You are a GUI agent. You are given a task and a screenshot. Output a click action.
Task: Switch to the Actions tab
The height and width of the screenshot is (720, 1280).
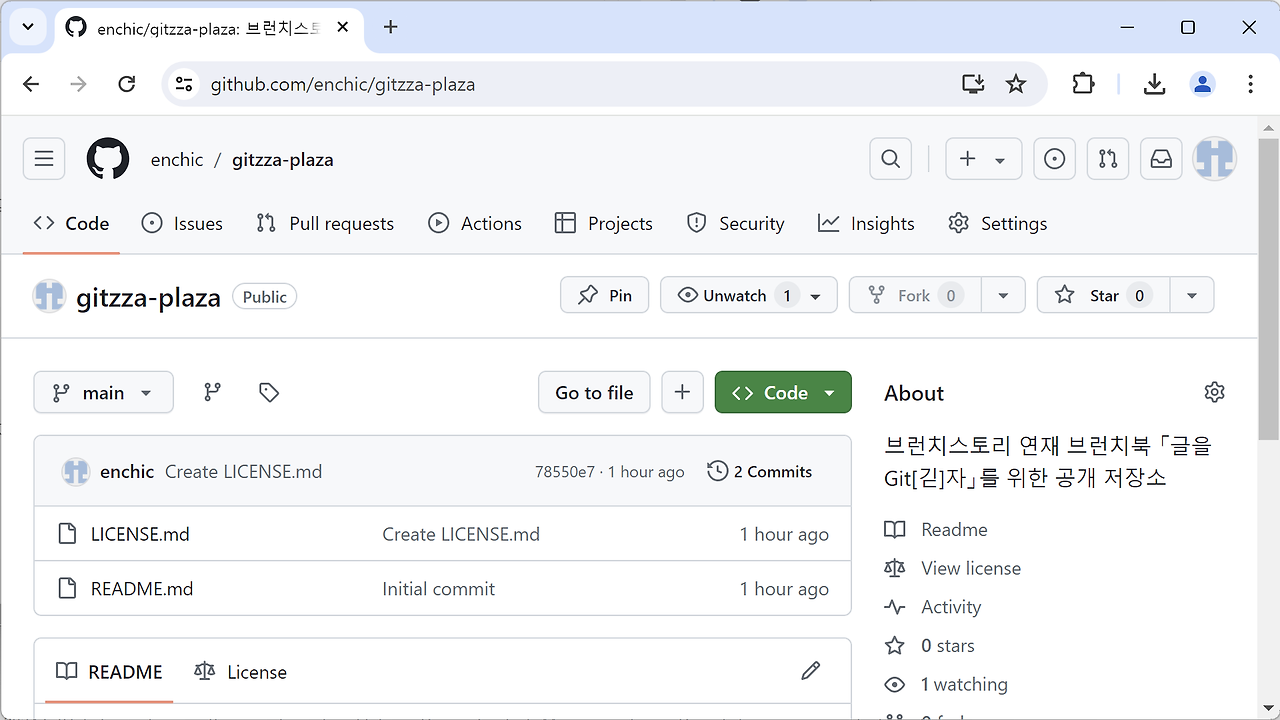pyautogui.click(x=475, y=224)
